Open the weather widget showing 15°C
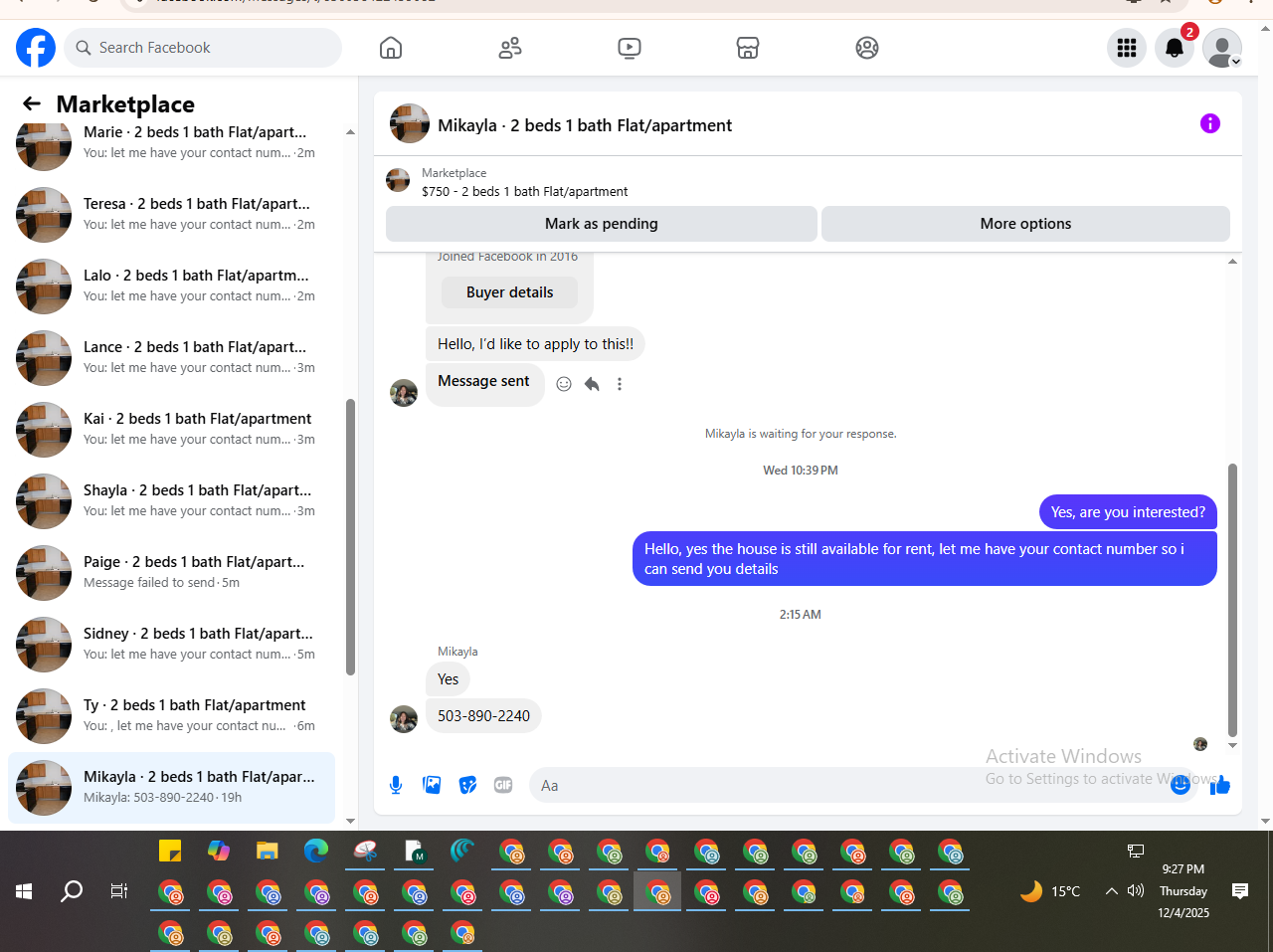1273x952 pixels. pos(1050,891)
